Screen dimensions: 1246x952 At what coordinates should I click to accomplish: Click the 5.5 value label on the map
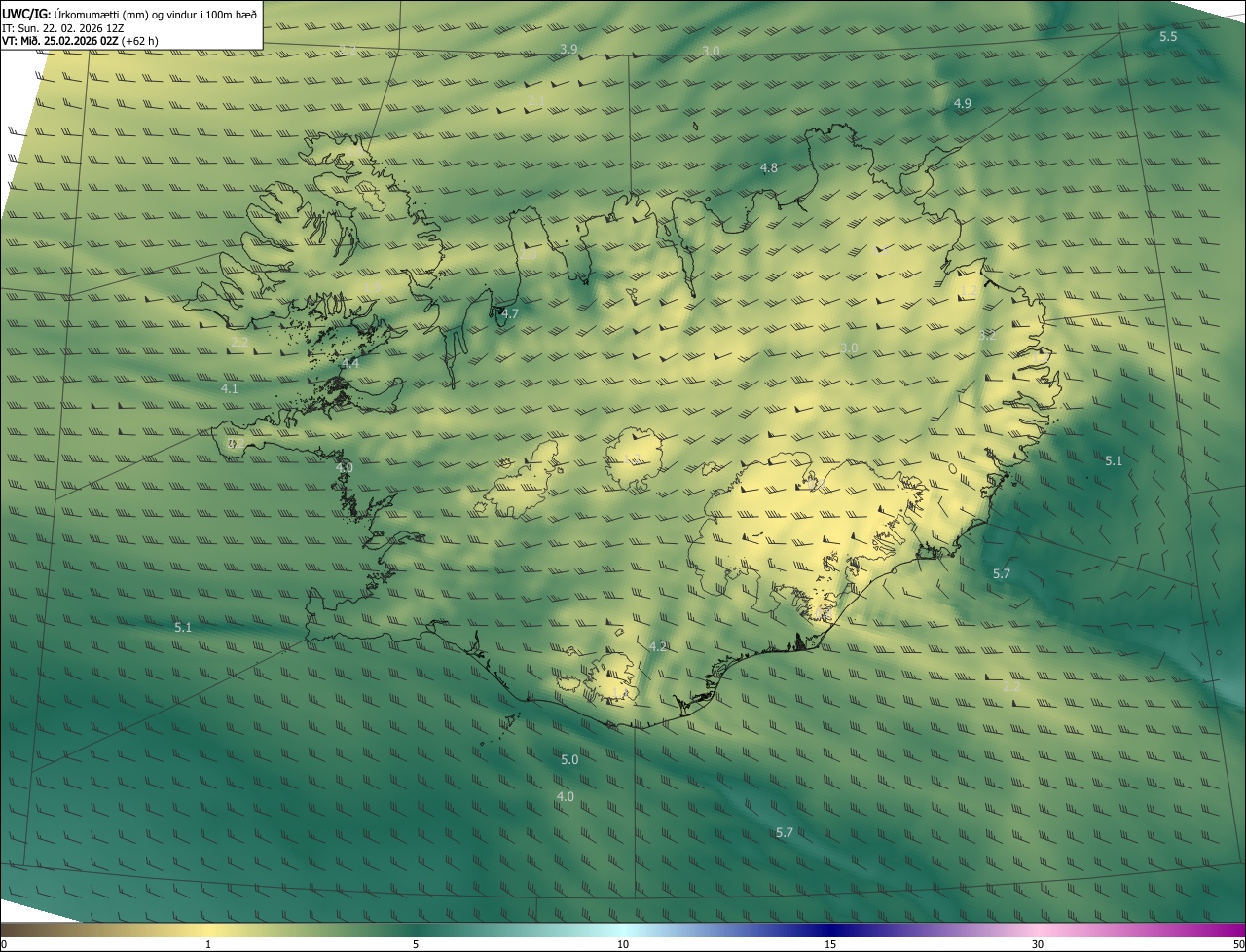(1168, 36)
